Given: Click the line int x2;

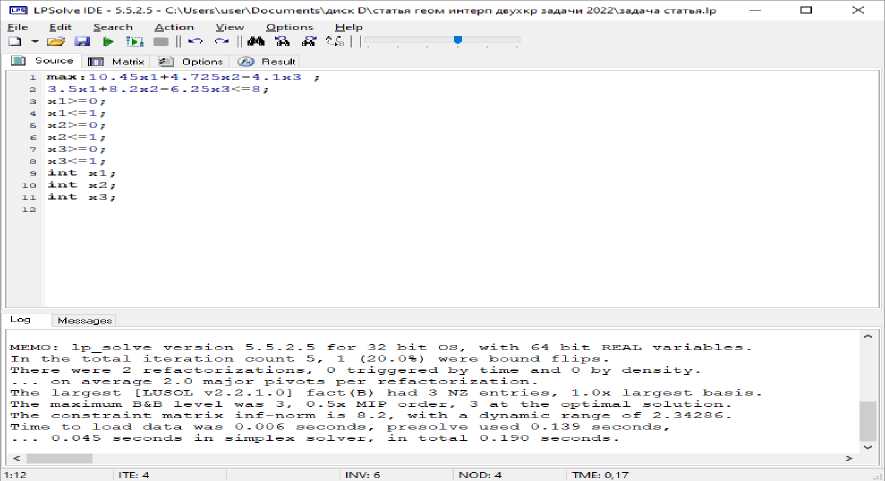Looking at the screenshot, I should tap(81, 185).
